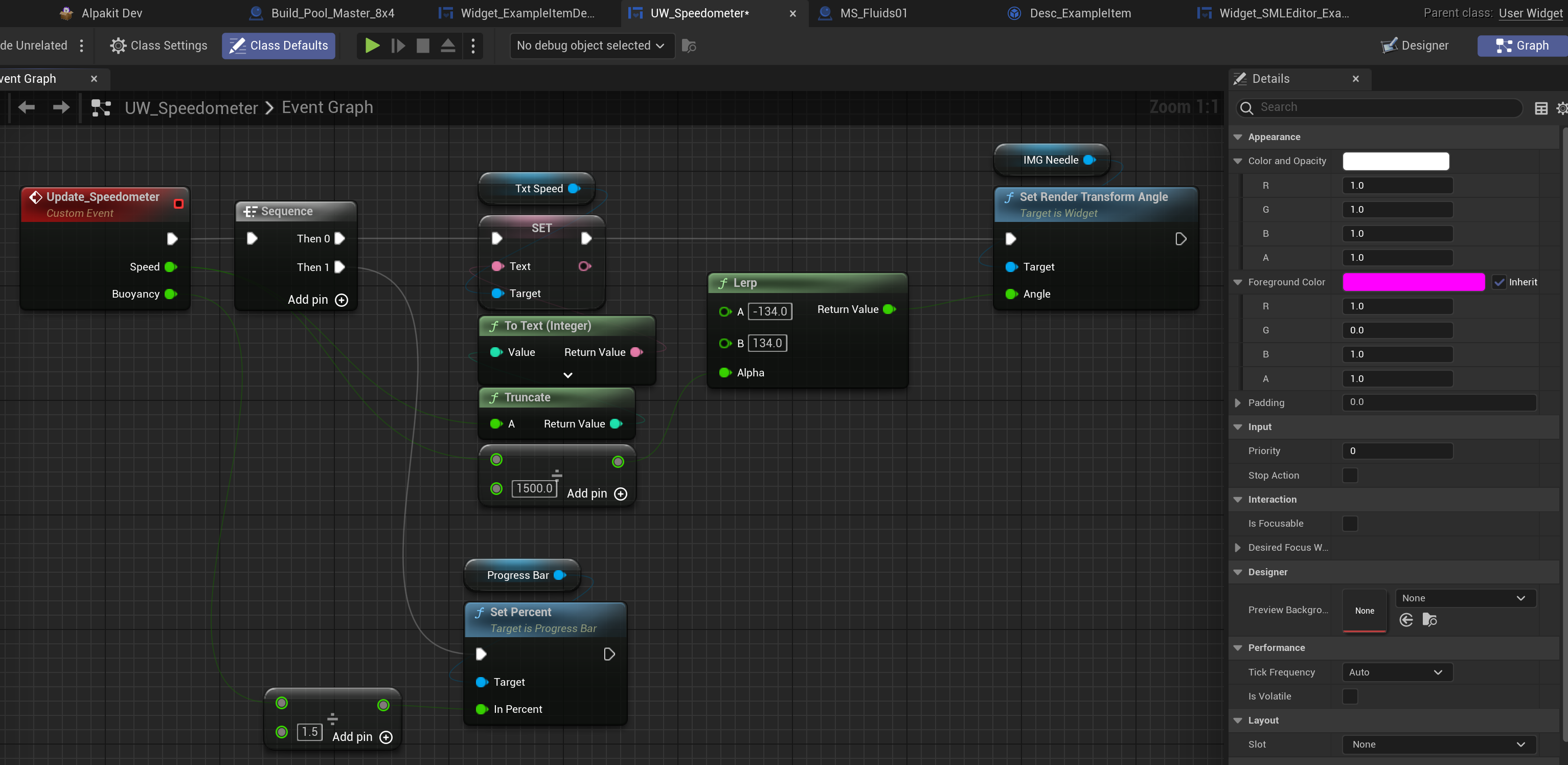Click the find debug object icon
The height and width of the screenshot is (765, 1568).
pyautogui.click(x=689, y=46)
